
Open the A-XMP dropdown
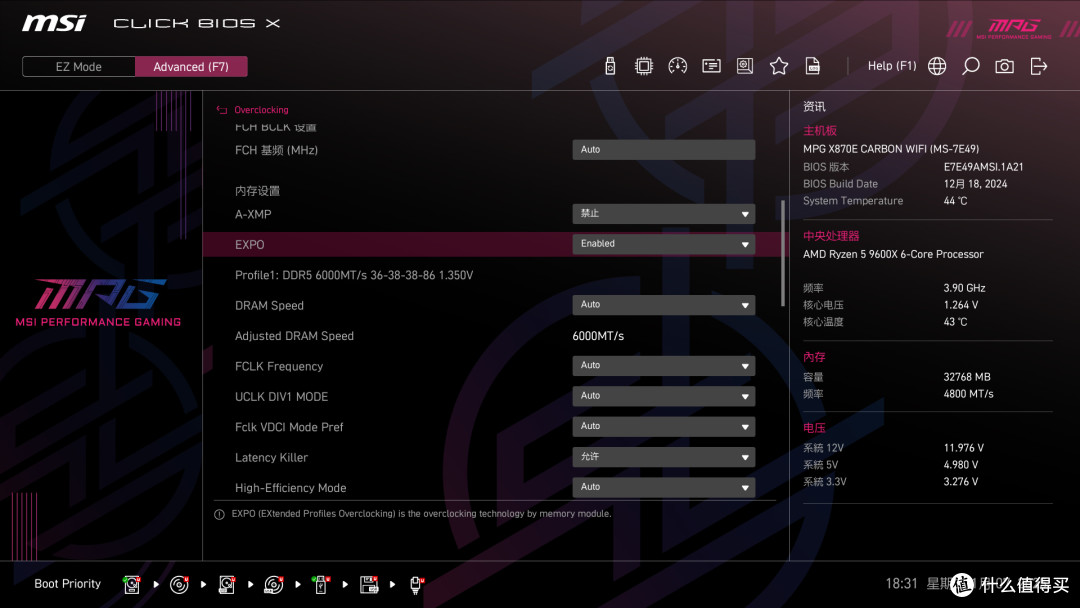(663, 213)
